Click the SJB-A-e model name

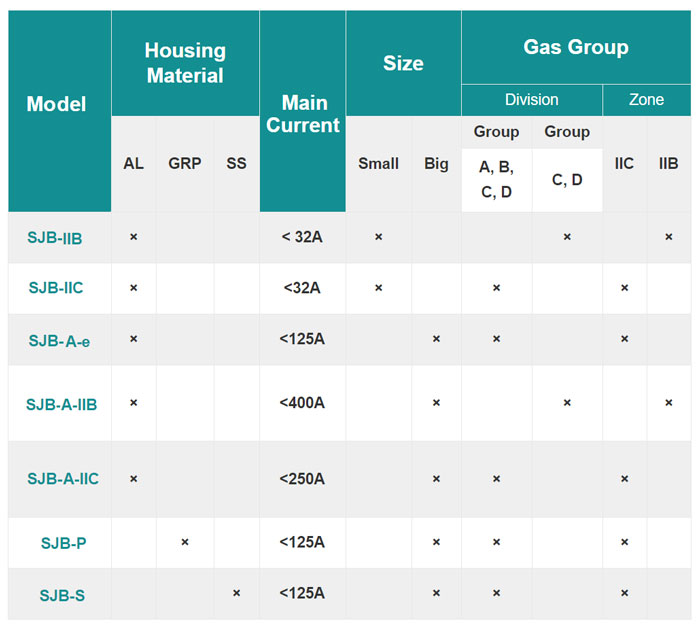59,340
